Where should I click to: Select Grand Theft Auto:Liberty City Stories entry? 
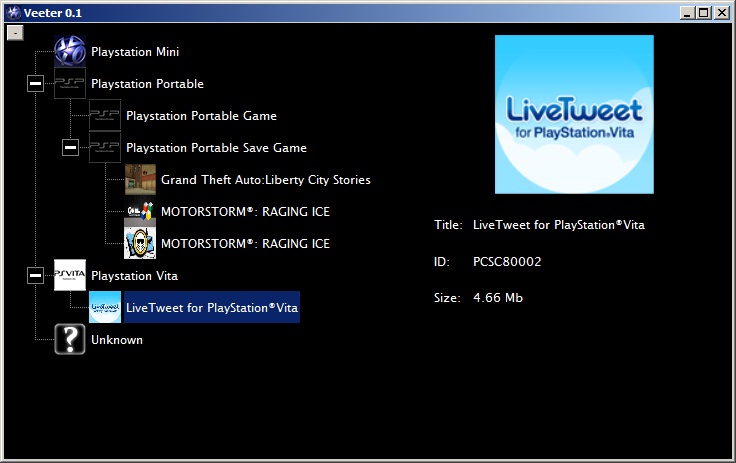click(x=266, y=180)
